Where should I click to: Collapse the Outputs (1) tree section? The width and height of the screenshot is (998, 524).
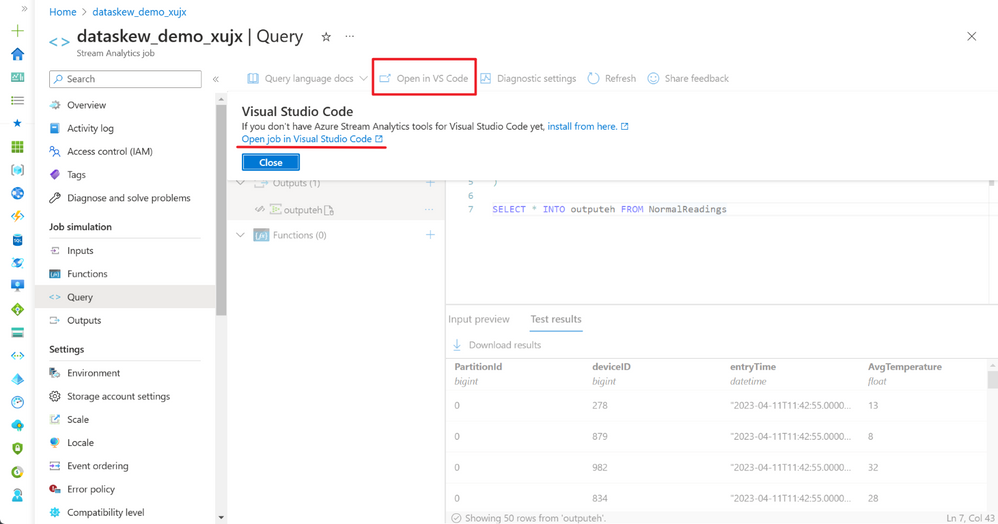(241, 183)
